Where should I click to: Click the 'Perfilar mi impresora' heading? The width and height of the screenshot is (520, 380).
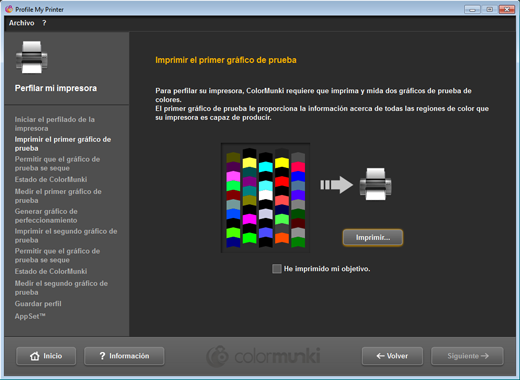pos(56,88)
